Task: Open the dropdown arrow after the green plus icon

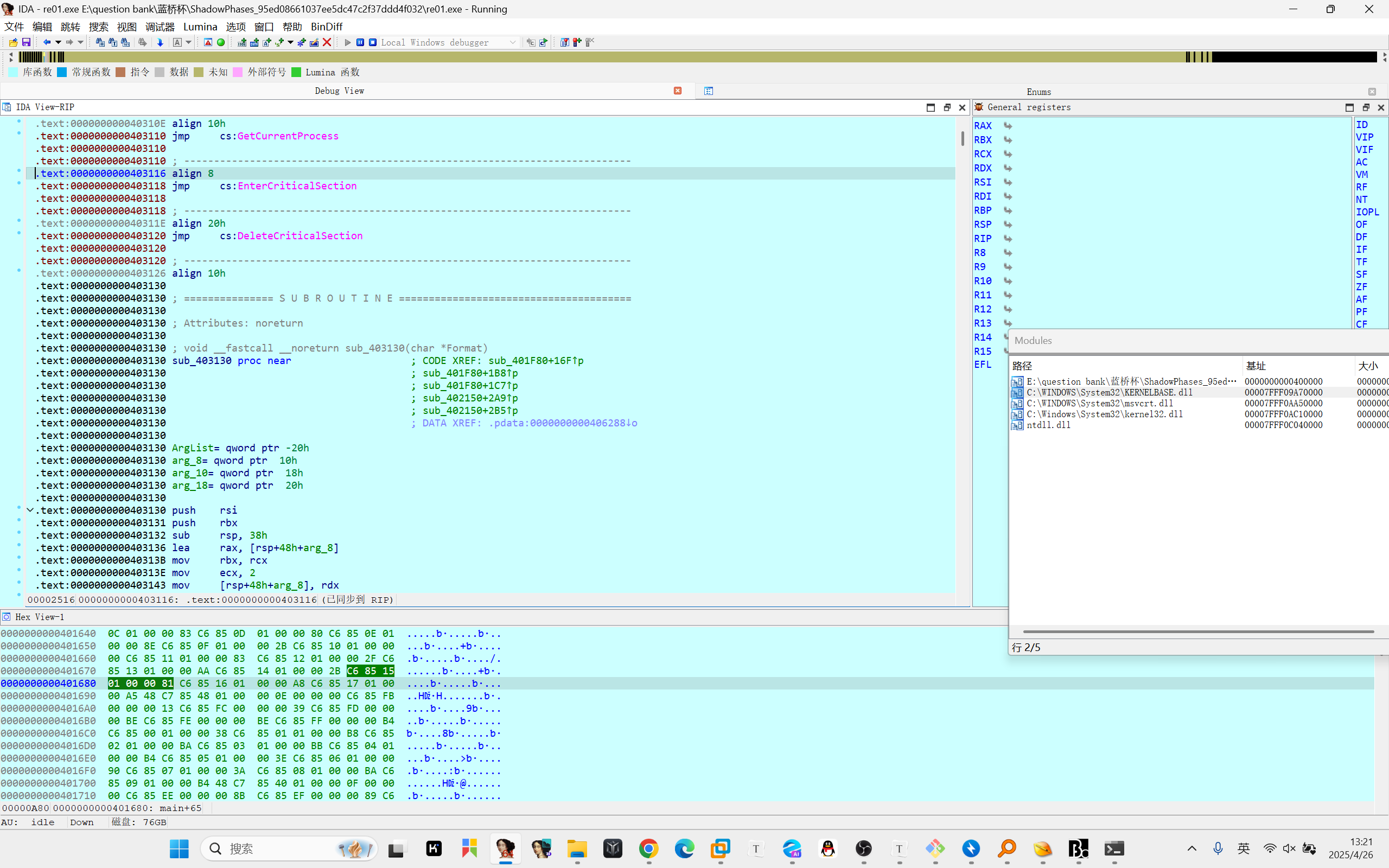Action: click(290, 42)
